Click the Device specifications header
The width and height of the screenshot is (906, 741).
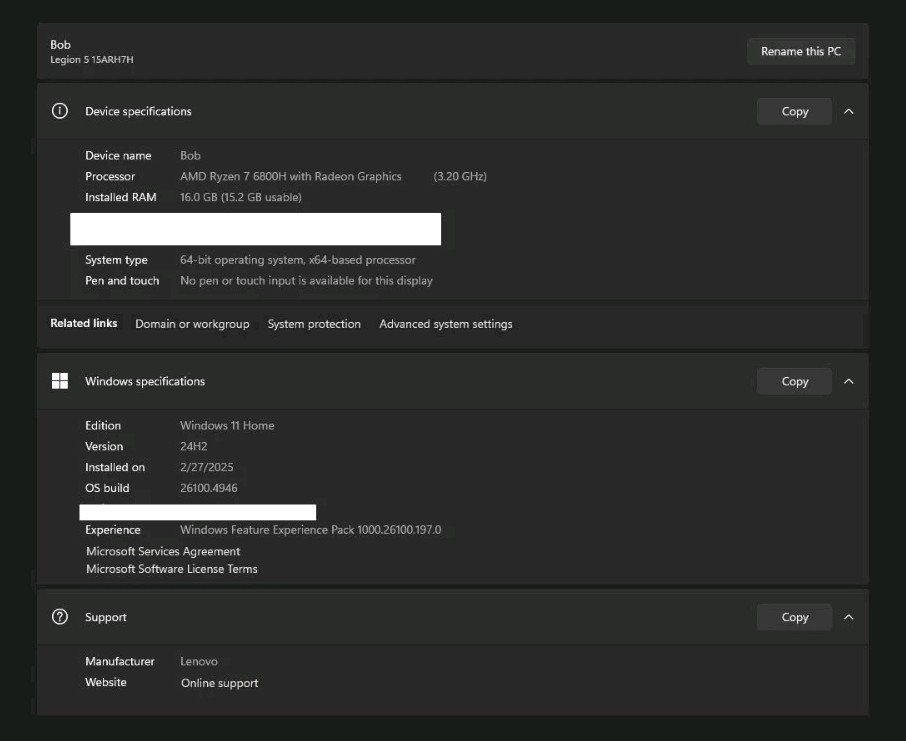138,111
